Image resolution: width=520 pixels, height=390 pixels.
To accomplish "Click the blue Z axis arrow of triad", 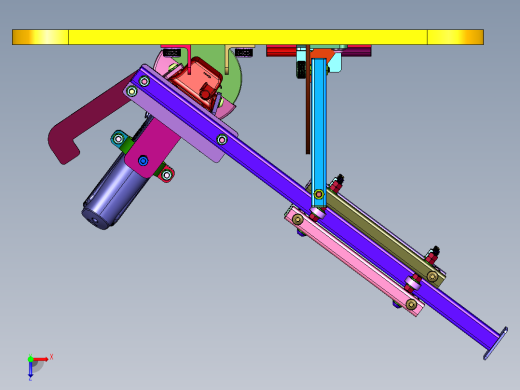I will (x=30, y=370).
